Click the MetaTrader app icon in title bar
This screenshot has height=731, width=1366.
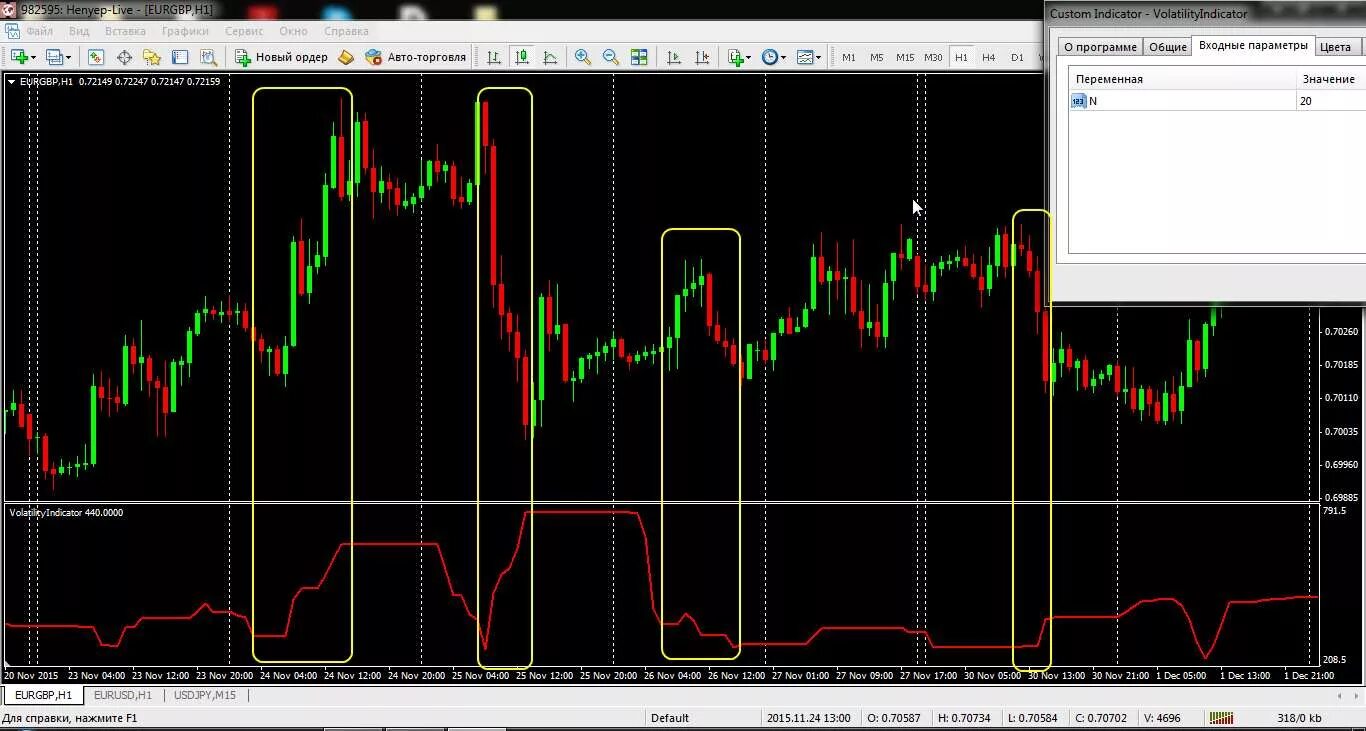coord(10,9)
